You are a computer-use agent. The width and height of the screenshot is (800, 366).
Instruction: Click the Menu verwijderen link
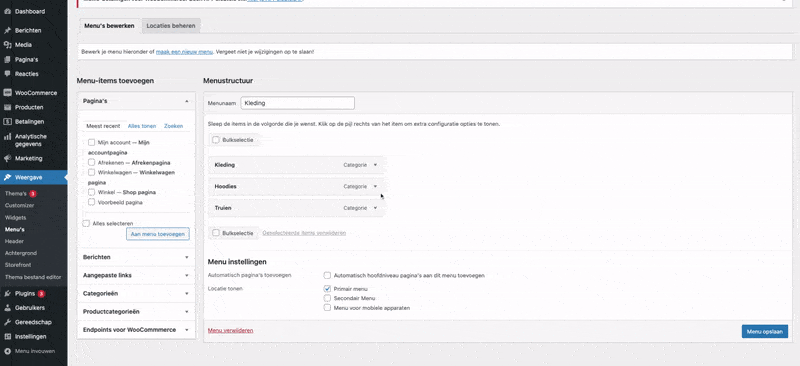(231, 330)
